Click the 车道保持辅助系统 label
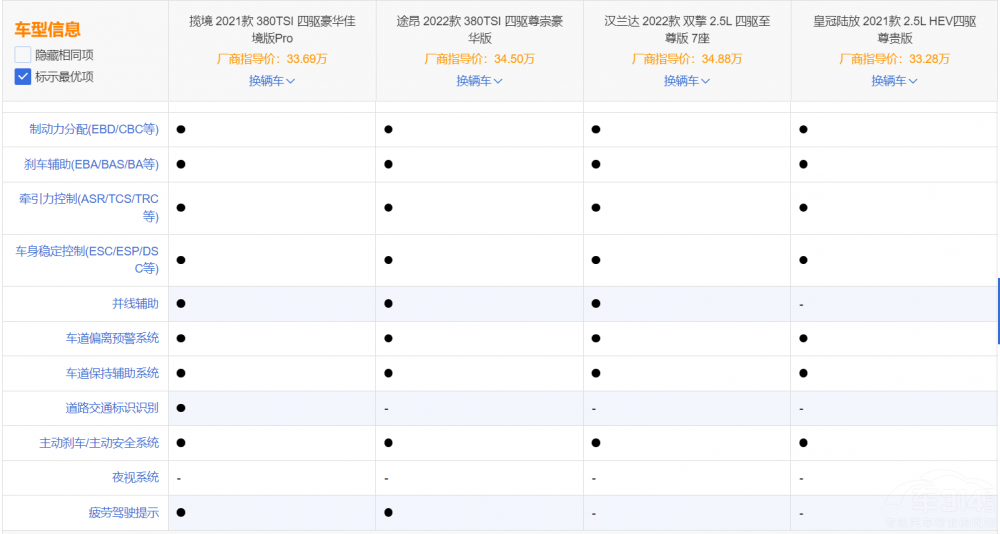This screenshot has width=1000, height=534. [112, 373]
